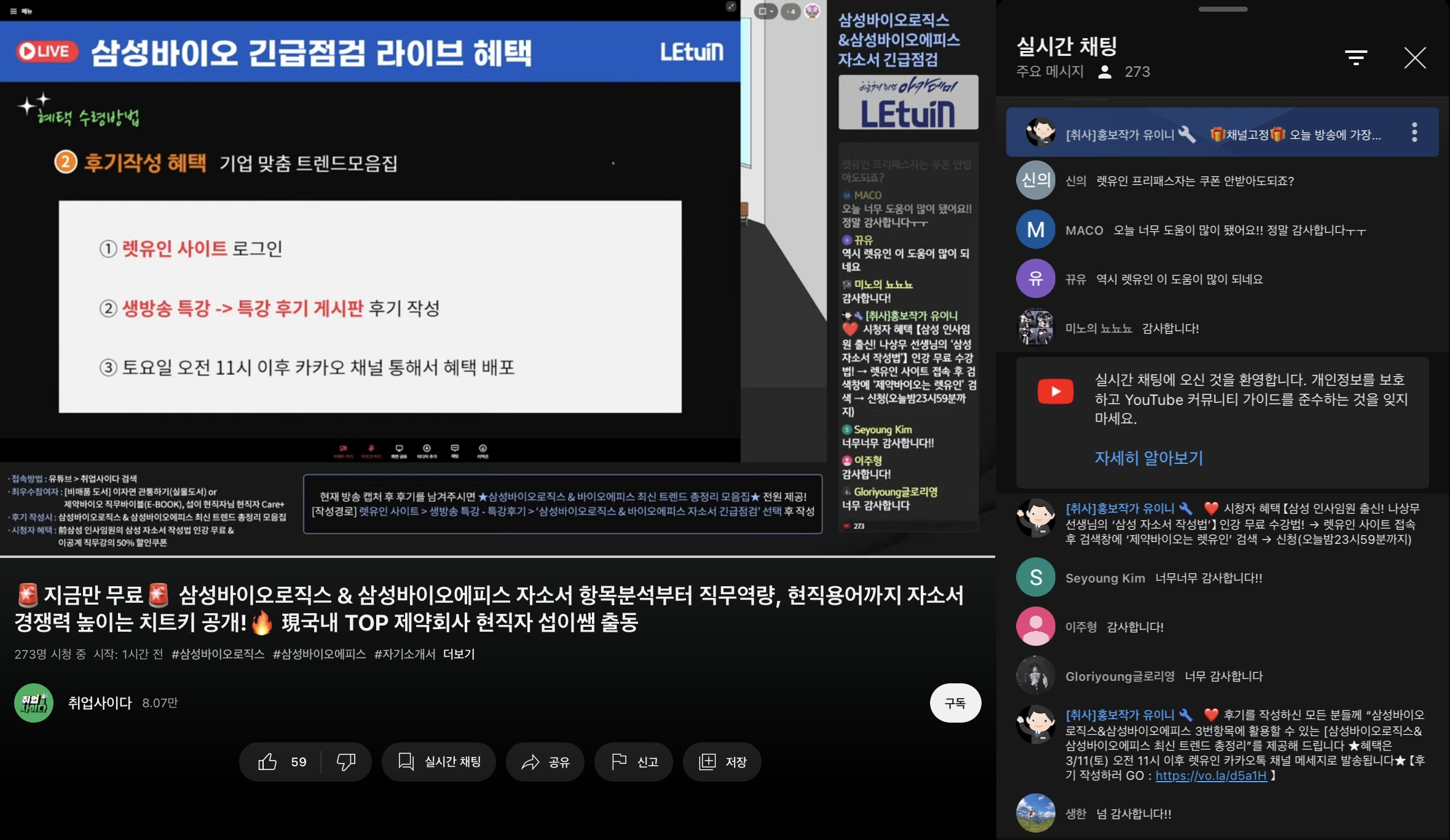Image resolution: width=1450 pixels, height=840 pixels.
Task: Report the video with 신고 button
Action: pos(634,762)
